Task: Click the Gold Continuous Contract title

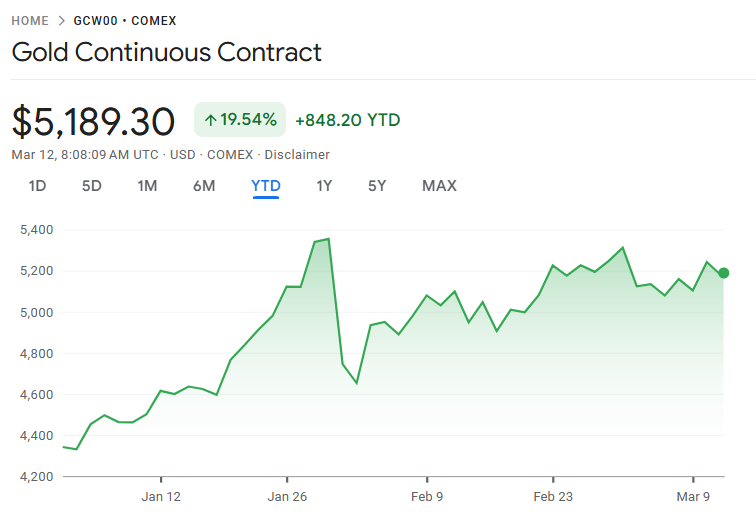Action: [x=167, y=52]
